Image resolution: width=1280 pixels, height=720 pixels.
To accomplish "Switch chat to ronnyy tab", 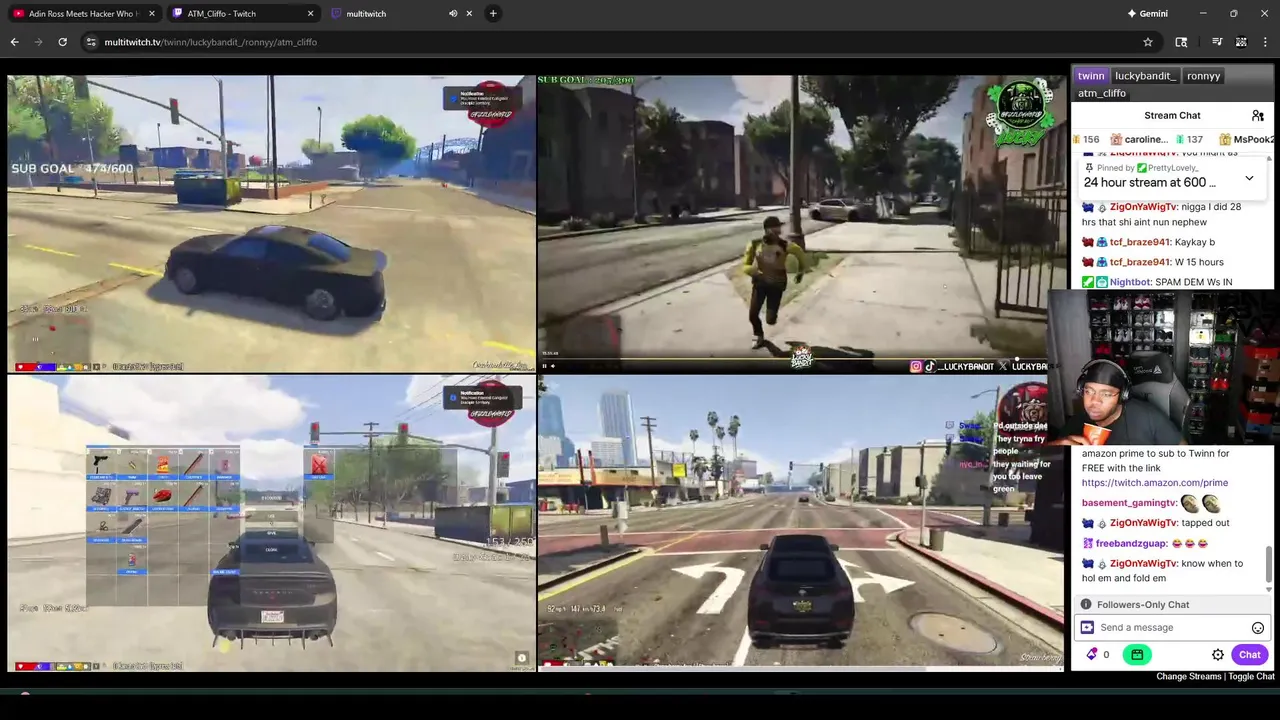I will coord(1203,76).
